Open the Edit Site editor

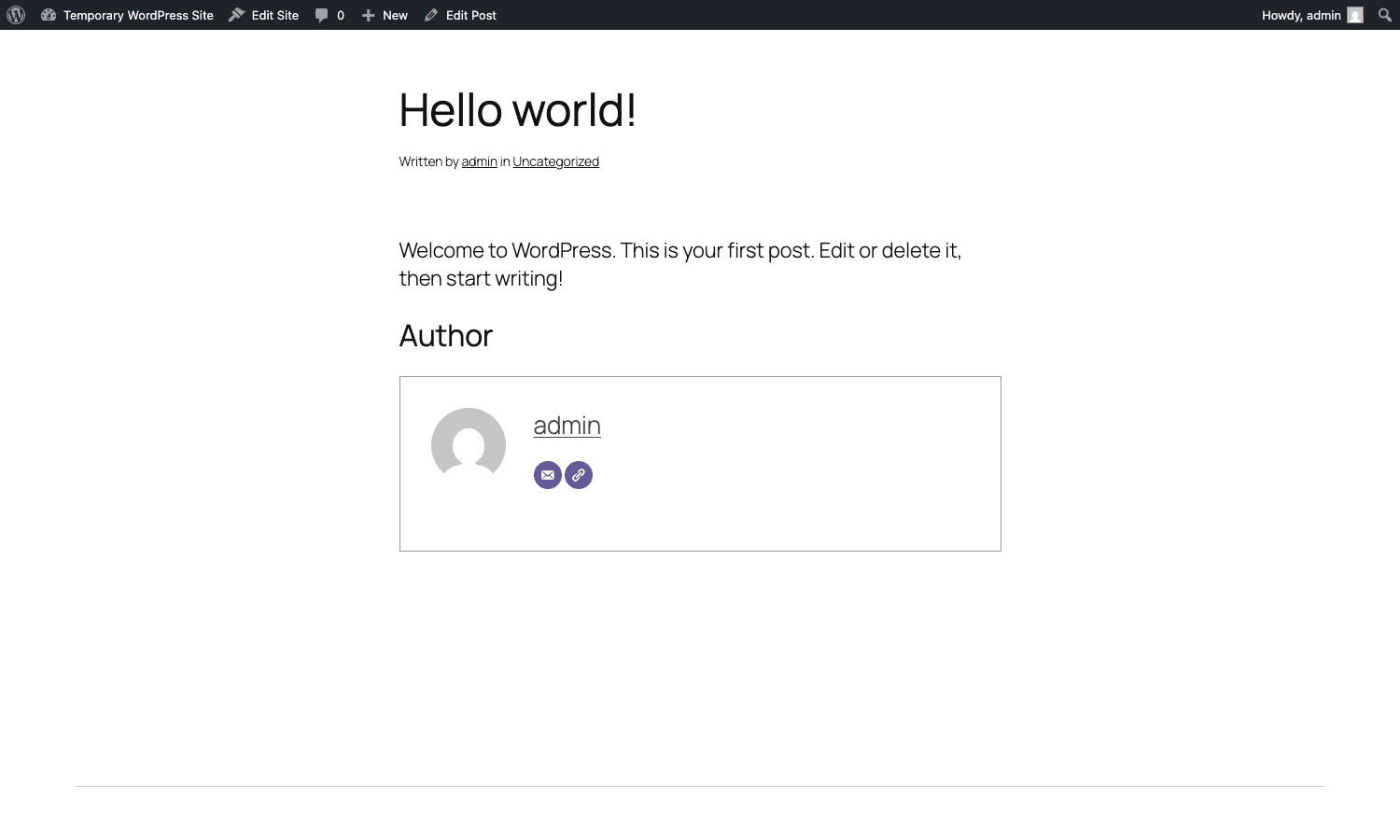[x=264, y=15]
